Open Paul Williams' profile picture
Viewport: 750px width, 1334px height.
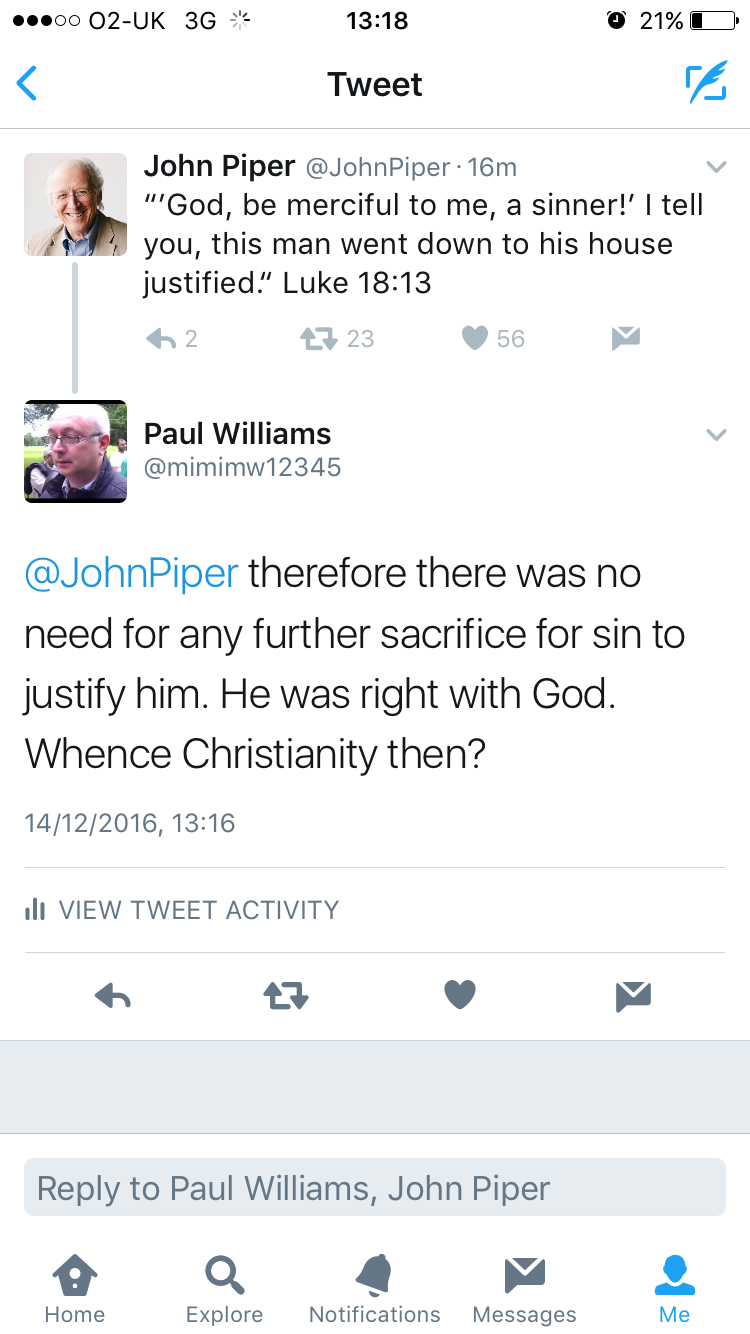pyautogui.click(x=75, y=451)
